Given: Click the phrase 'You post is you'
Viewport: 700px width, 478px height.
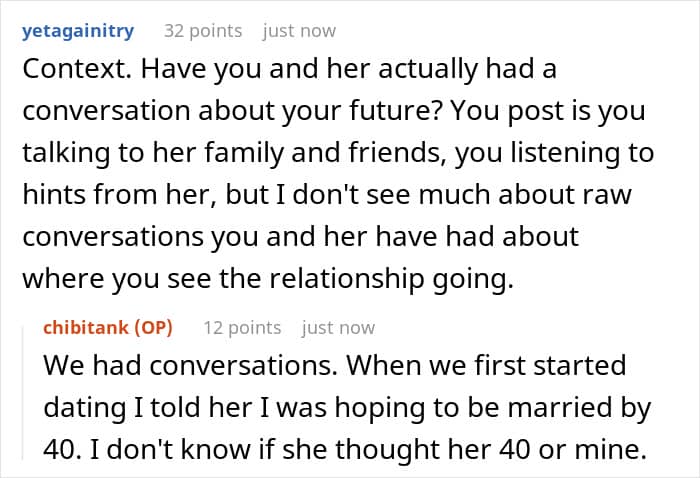Looking at the screenshot, I should coord(548,112).
